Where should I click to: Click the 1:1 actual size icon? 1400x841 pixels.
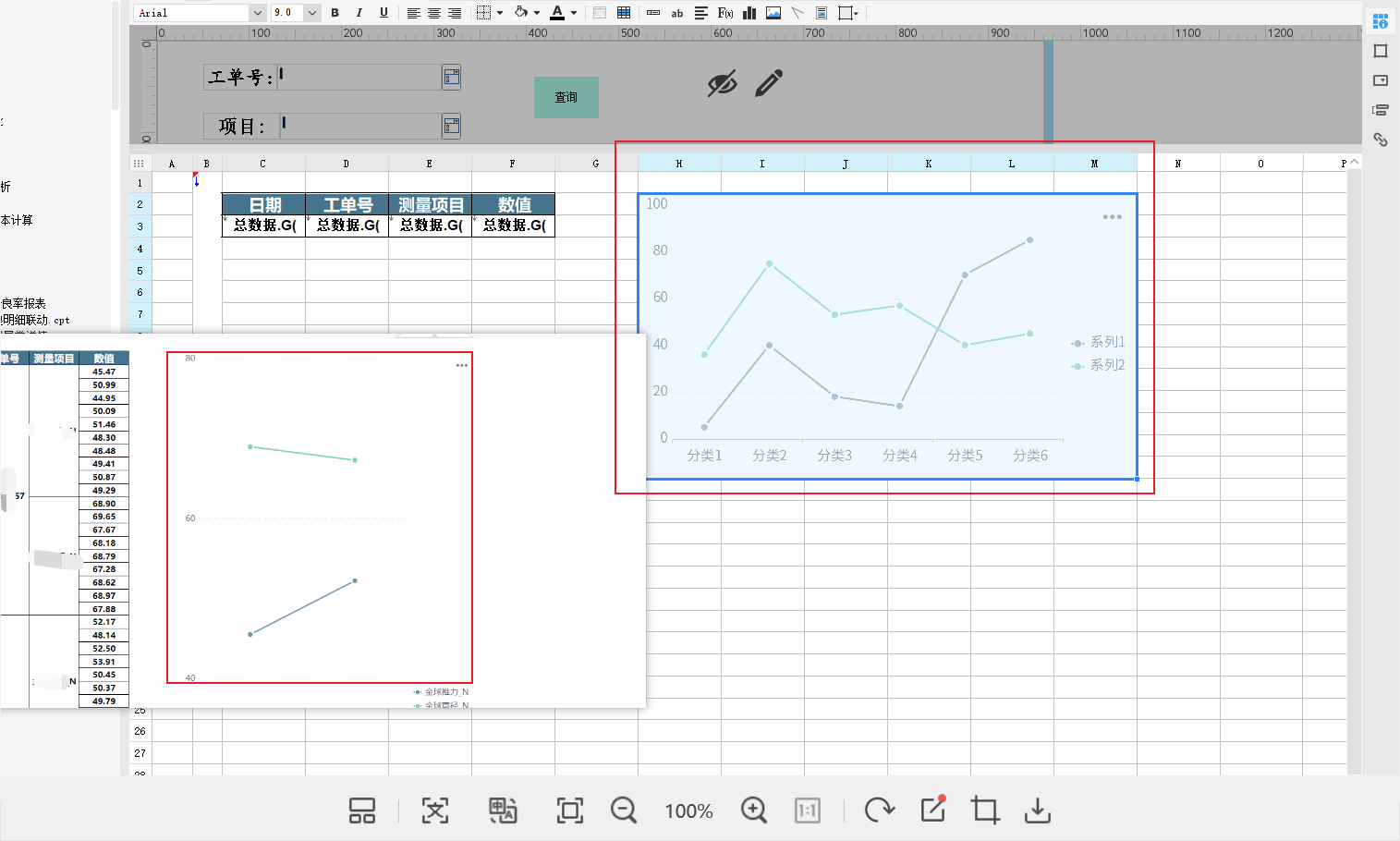coord(808,811)
